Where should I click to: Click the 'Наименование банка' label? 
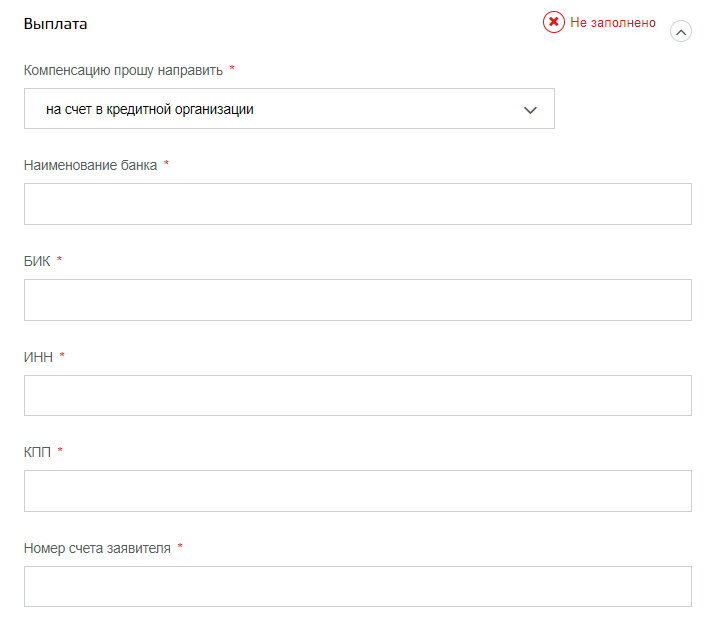(x=90, y=165)
